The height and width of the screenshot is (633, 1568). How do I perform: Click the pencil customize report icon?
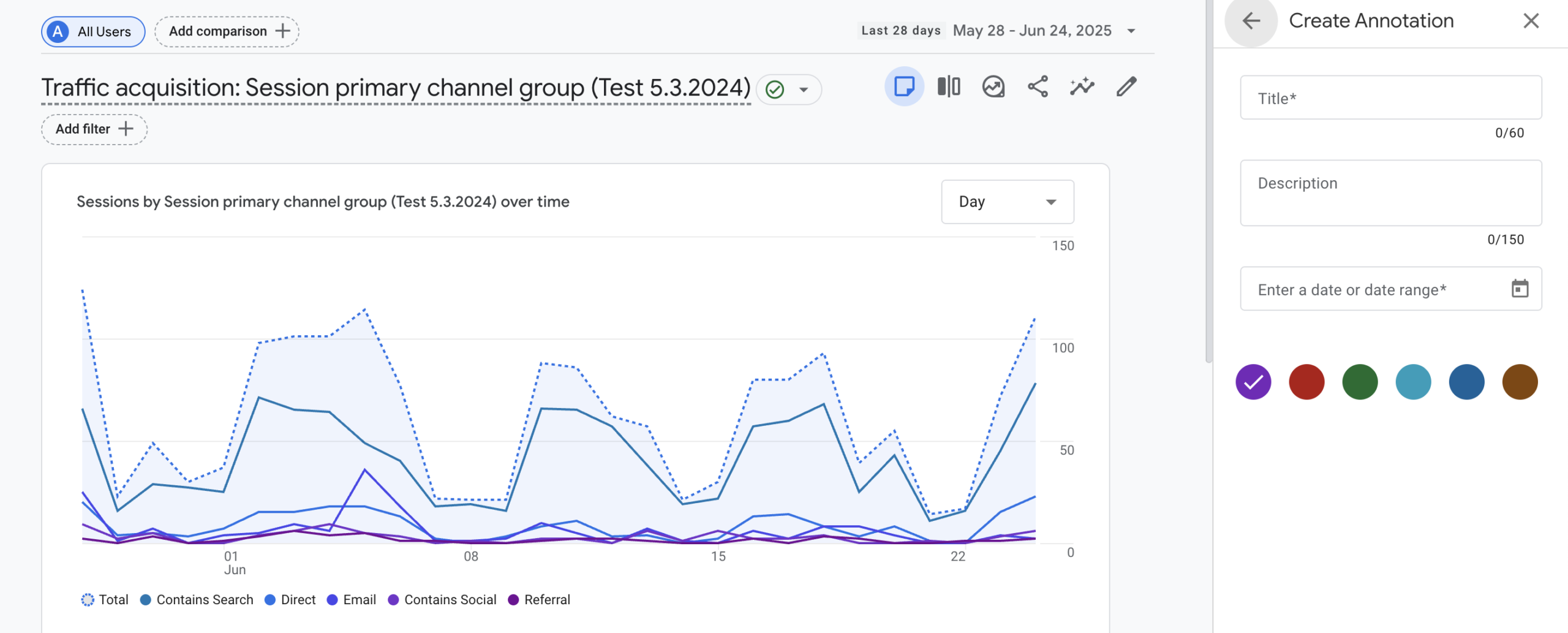(x=1126, y=86)
